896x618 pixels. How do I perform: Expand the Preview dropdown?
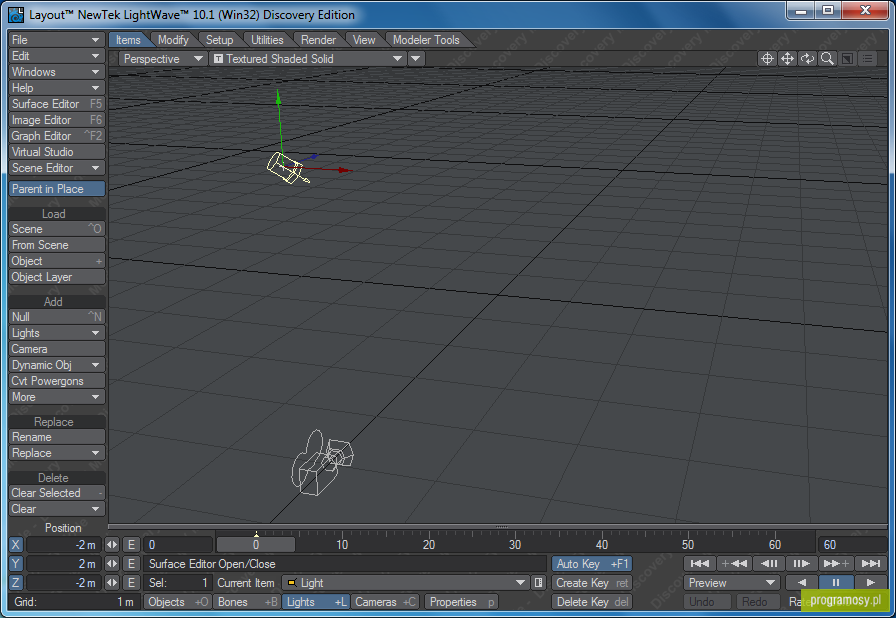731,583
